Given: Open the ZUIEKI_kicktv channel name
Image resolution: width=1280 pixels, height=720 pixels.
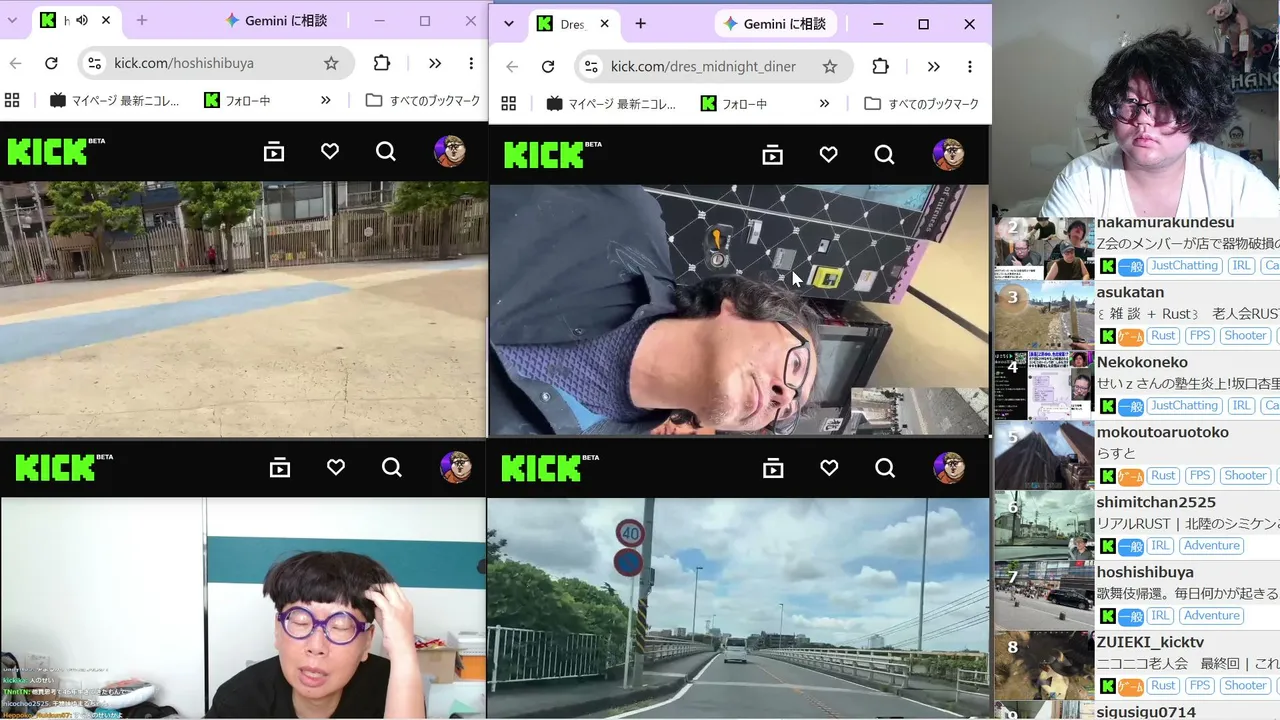Looking at the screenshot, I should (x=1150, y=642).
